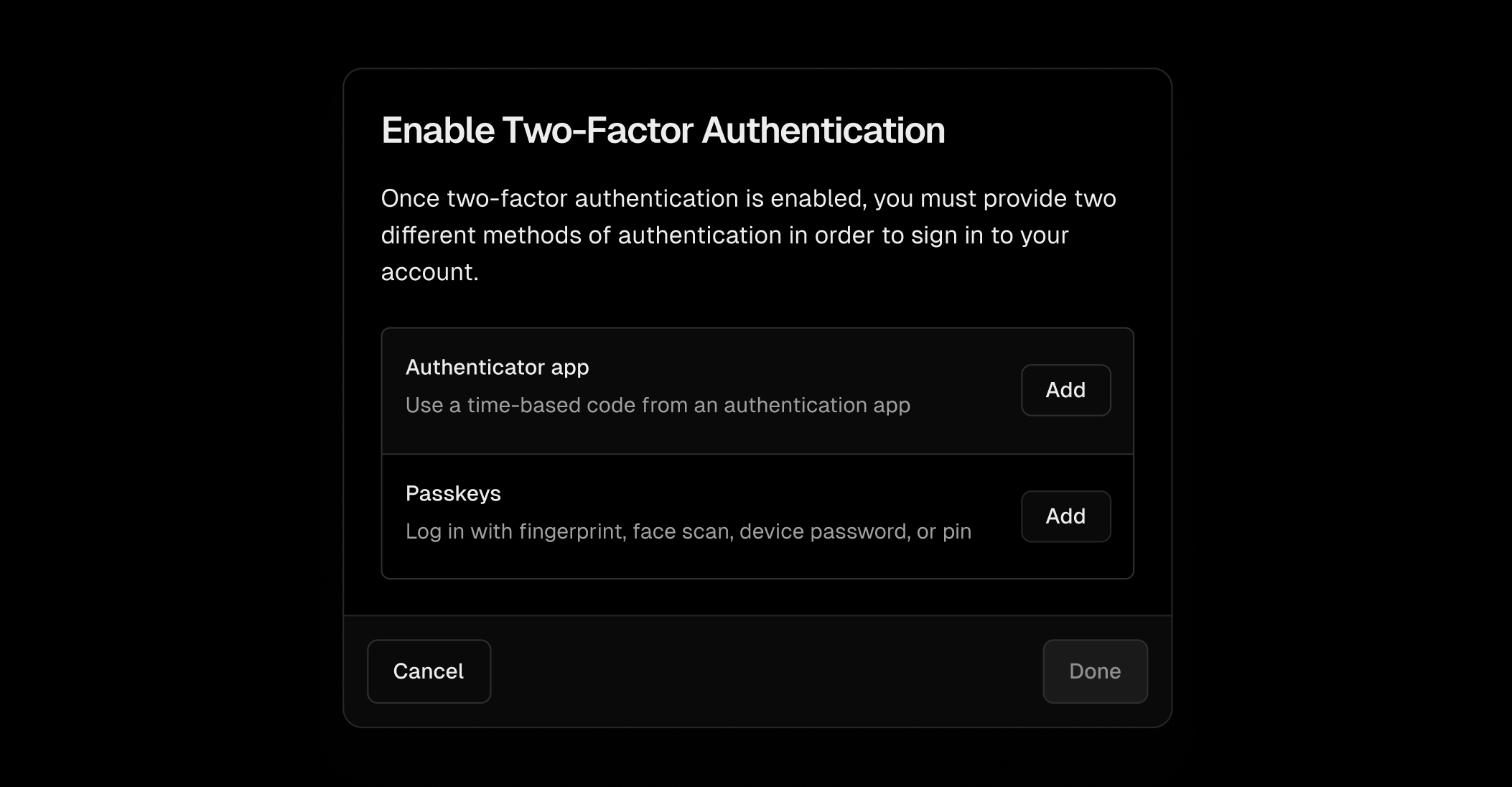Select the Passkeys heading

coord(453,493)
